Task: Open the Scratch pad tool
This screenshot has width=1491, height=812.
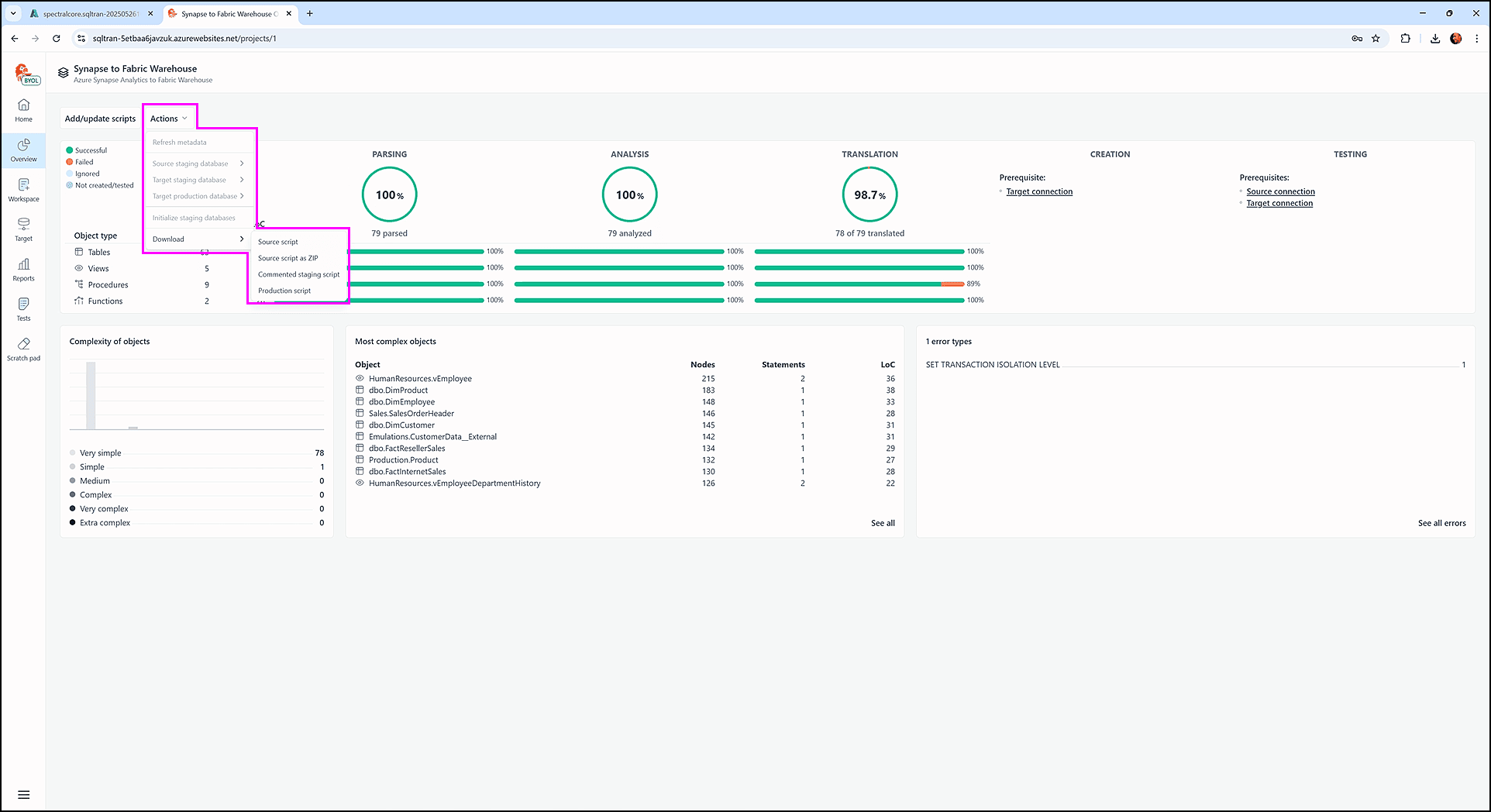Action: pyautogui.click(x=23, y=349)
